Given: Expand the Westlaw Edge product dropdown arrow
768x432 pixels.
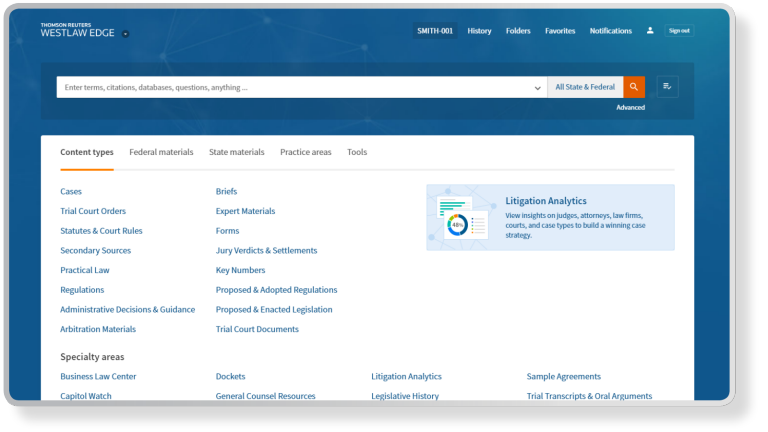Looking at the screenshot, I should pos(125,34).
